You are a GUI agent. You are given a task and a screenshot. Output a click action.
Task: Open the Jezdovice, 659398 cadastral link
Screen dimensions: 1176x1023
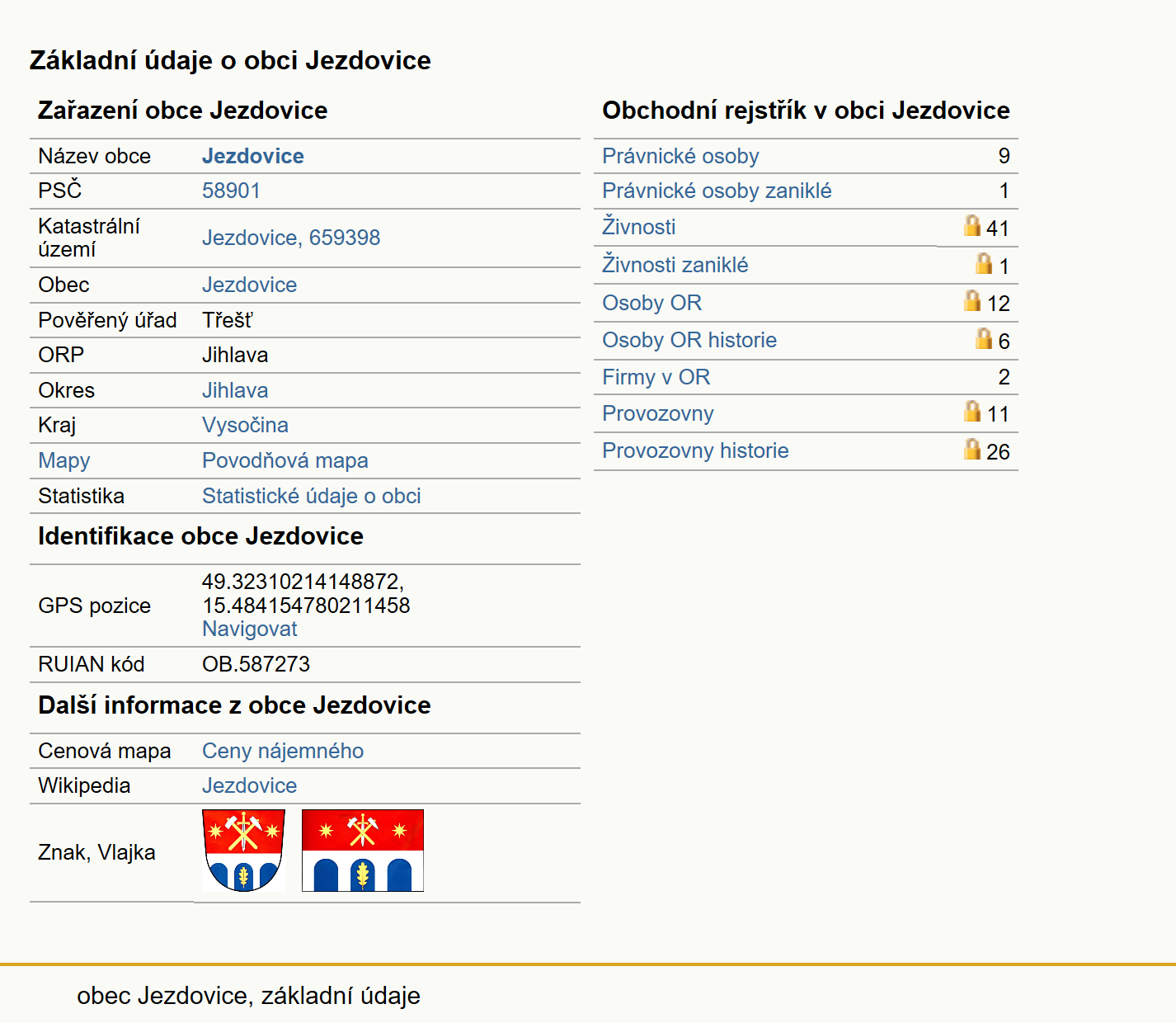click(x=291, y=238)
